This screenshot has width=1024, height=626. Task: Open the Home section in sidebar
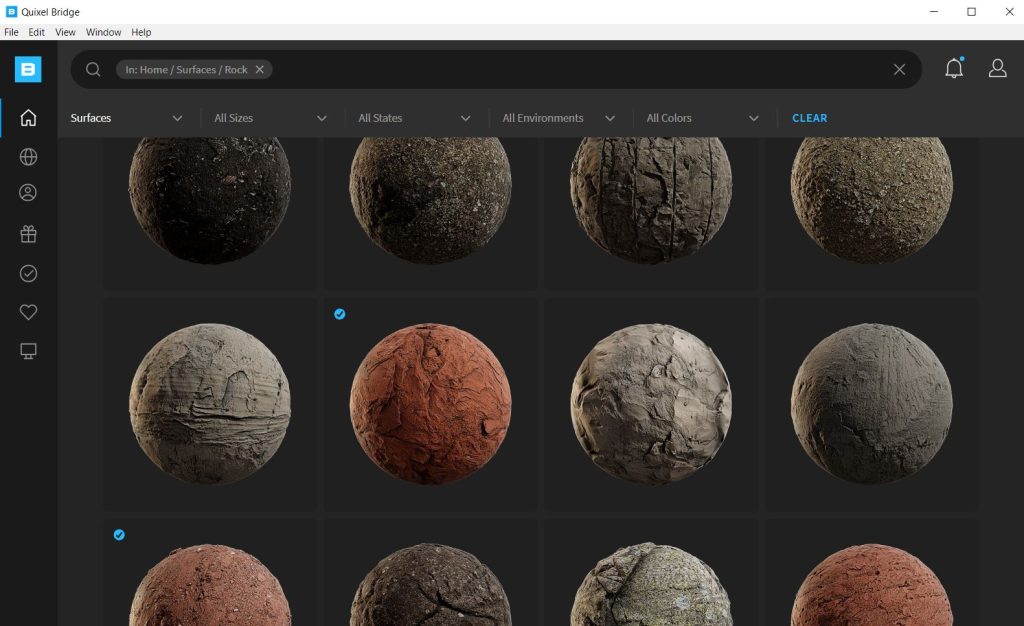(x=28, y=117)
